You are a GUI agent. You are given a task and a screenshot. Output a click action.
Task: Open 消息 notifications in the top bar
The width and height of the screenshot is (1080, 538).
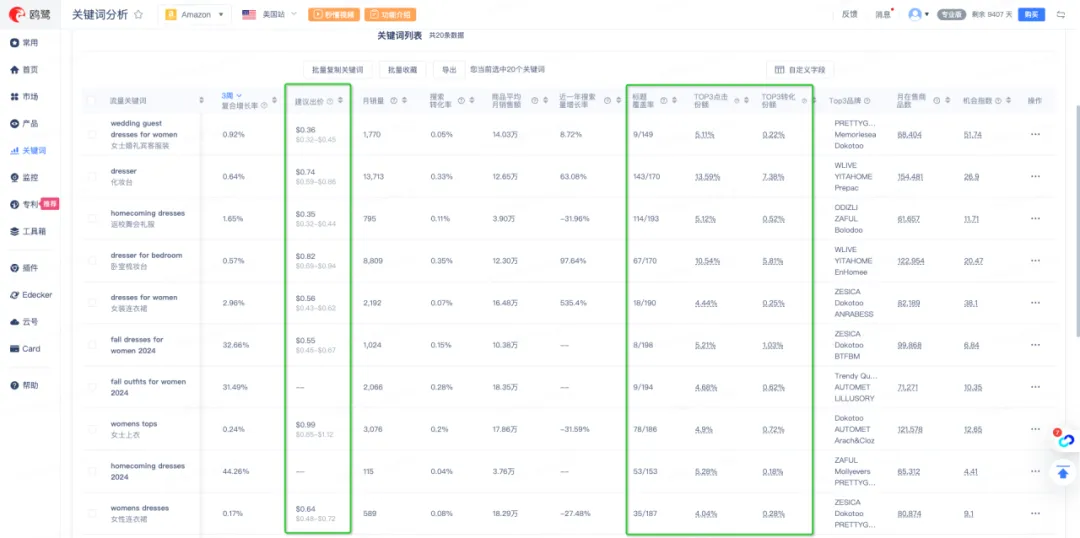(x=884, y=14)
